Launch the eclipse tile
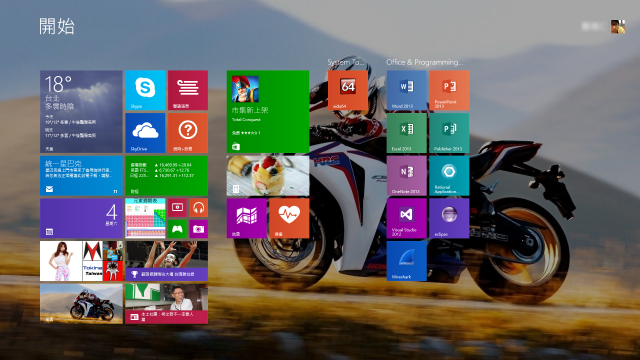Image resolution: width=640 pixels, height=360 pixels. coord(449,218)
